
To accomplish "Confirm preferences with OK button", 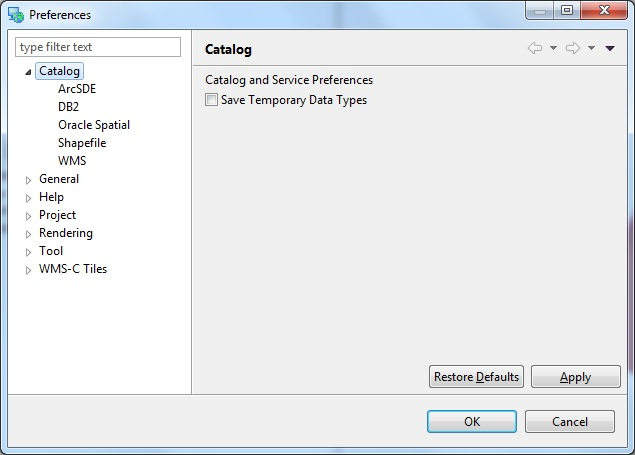I will pyautogui.click(x=472, y=421).
